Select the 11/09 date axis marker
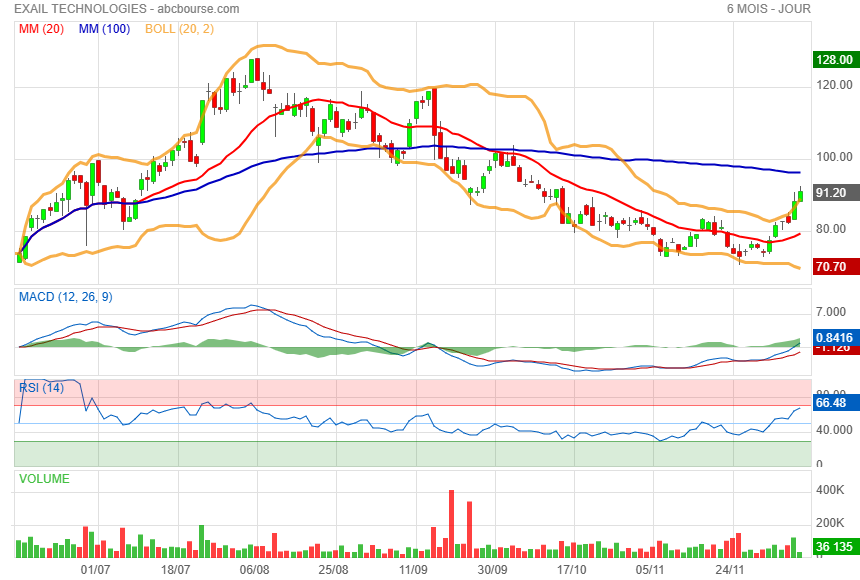 click(413, 569)
